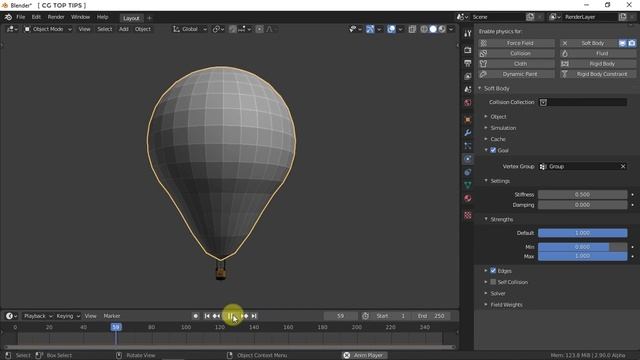Enable Collision physics
This screenshot has width=640, height=360.
pyautogui.click(x=517, y=53)
